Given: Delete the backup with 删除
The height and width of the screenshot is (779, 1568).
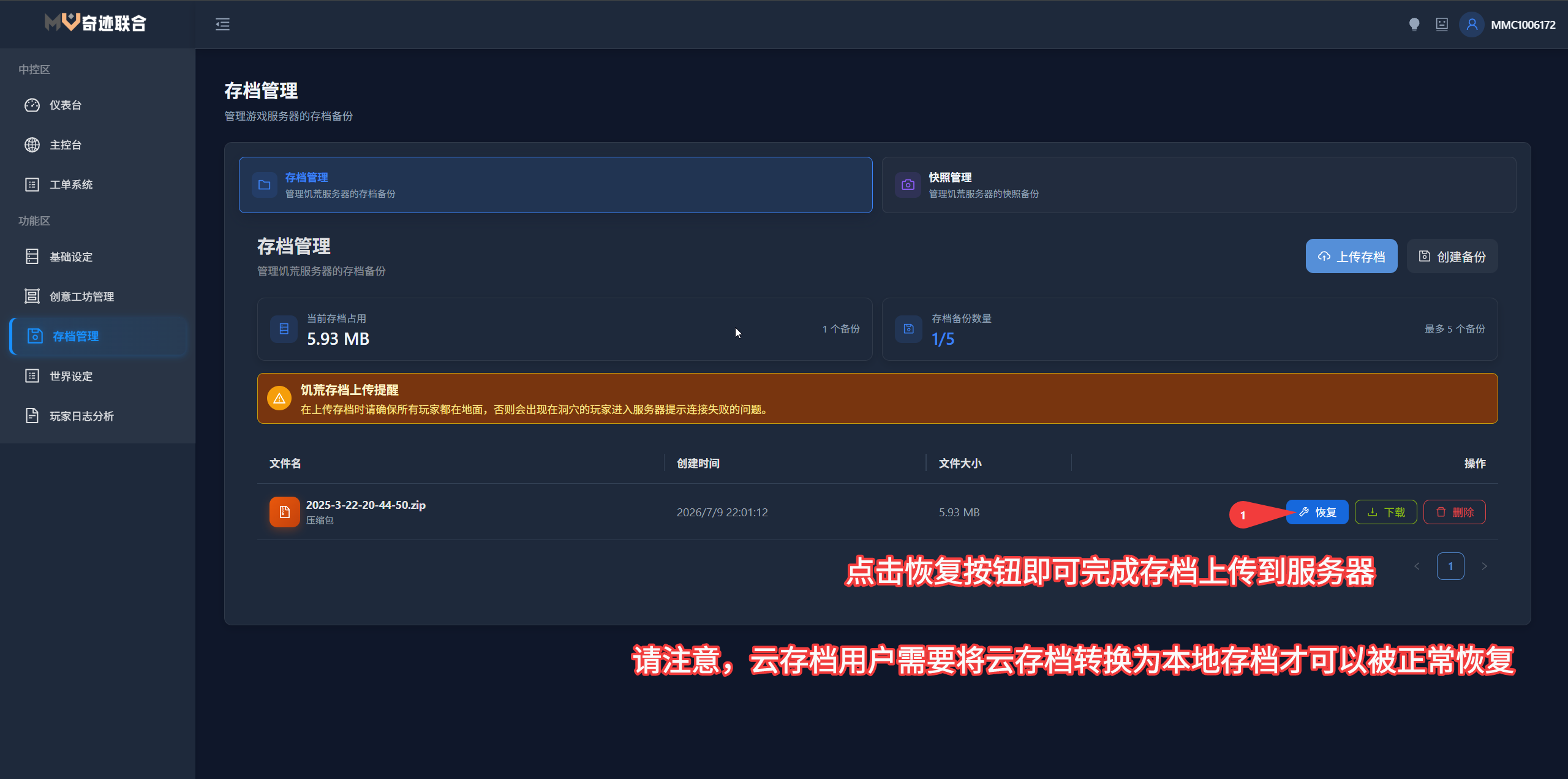Looking at the screenshot, I should [x=1455, y=512].
